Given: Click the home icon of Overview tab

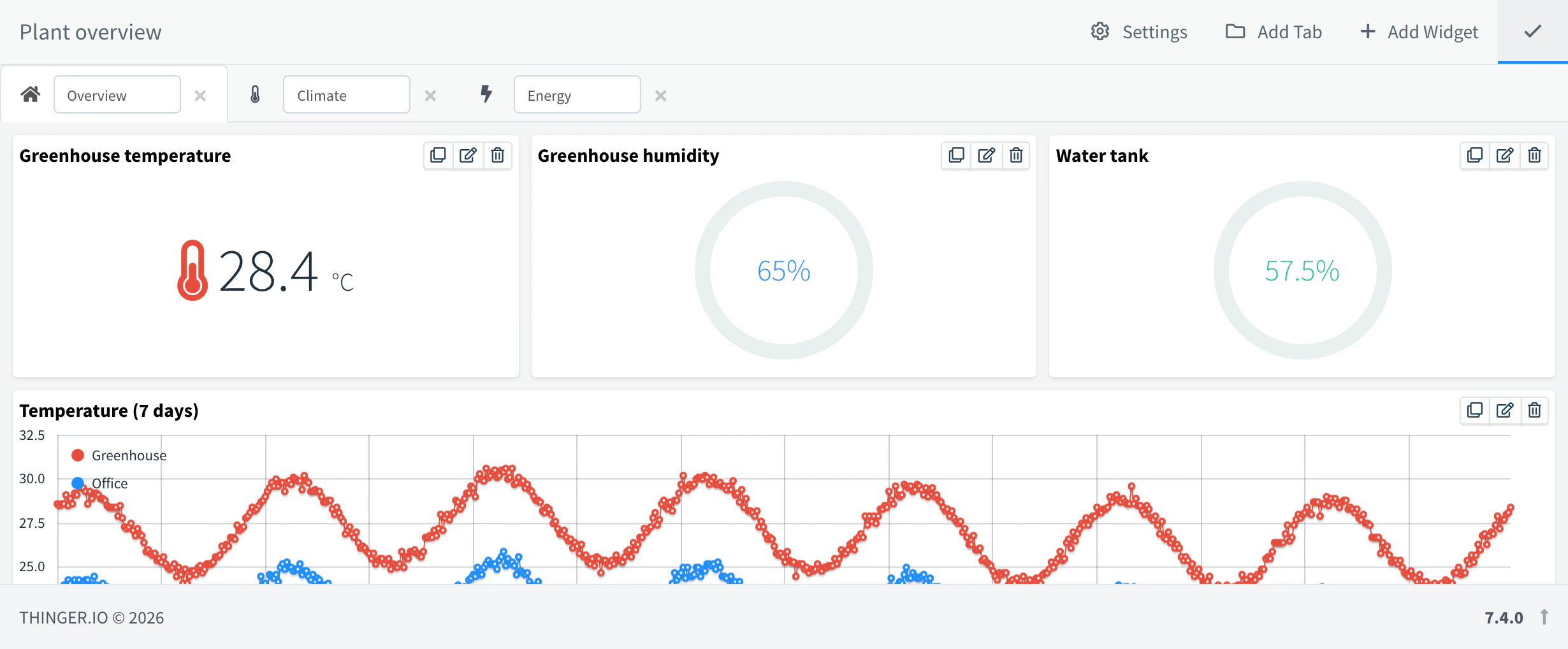Looking at the screenshot, I should [31, 95].
